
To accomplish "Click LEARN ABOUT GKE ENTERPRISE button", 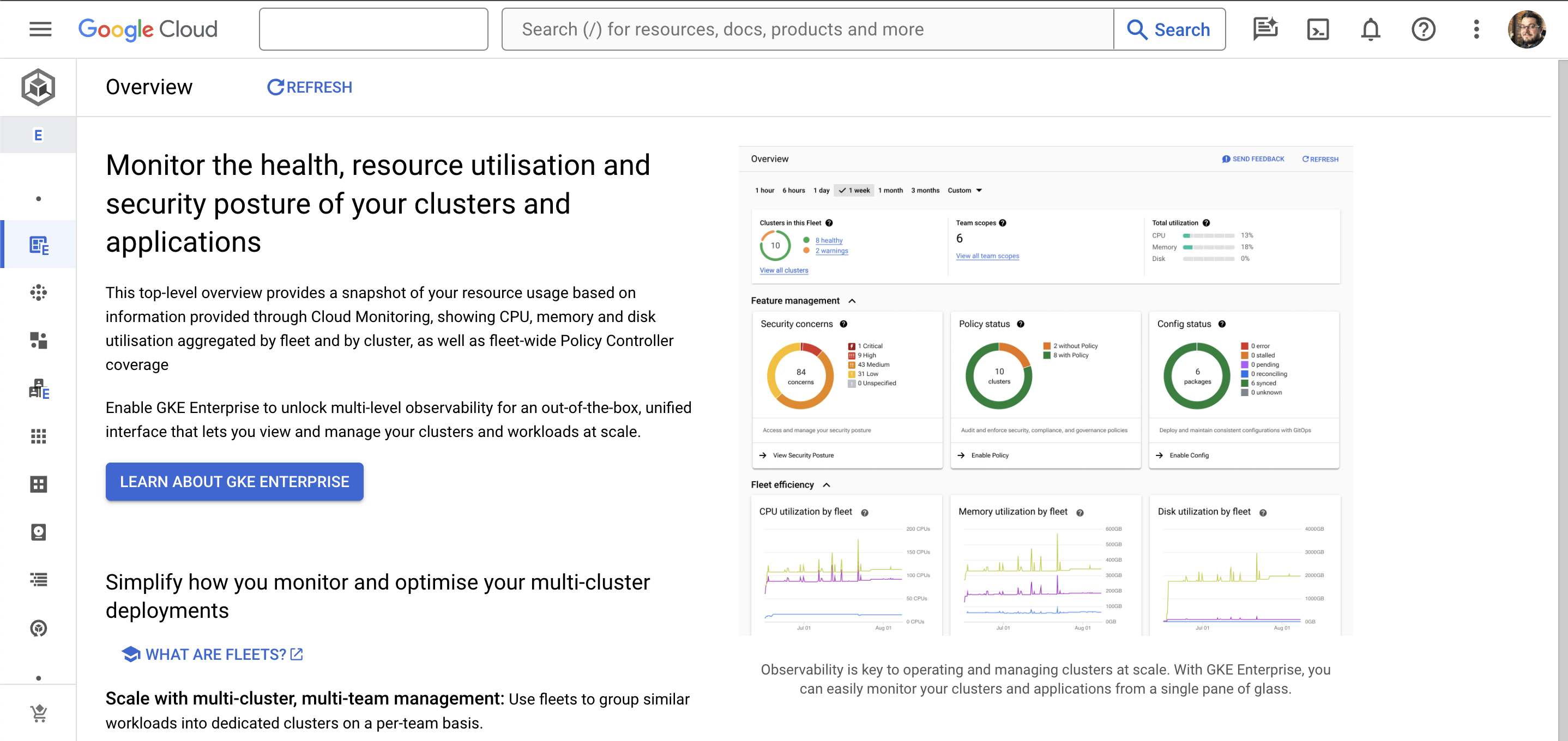I will pyautogui.click(x=234, y=481).
